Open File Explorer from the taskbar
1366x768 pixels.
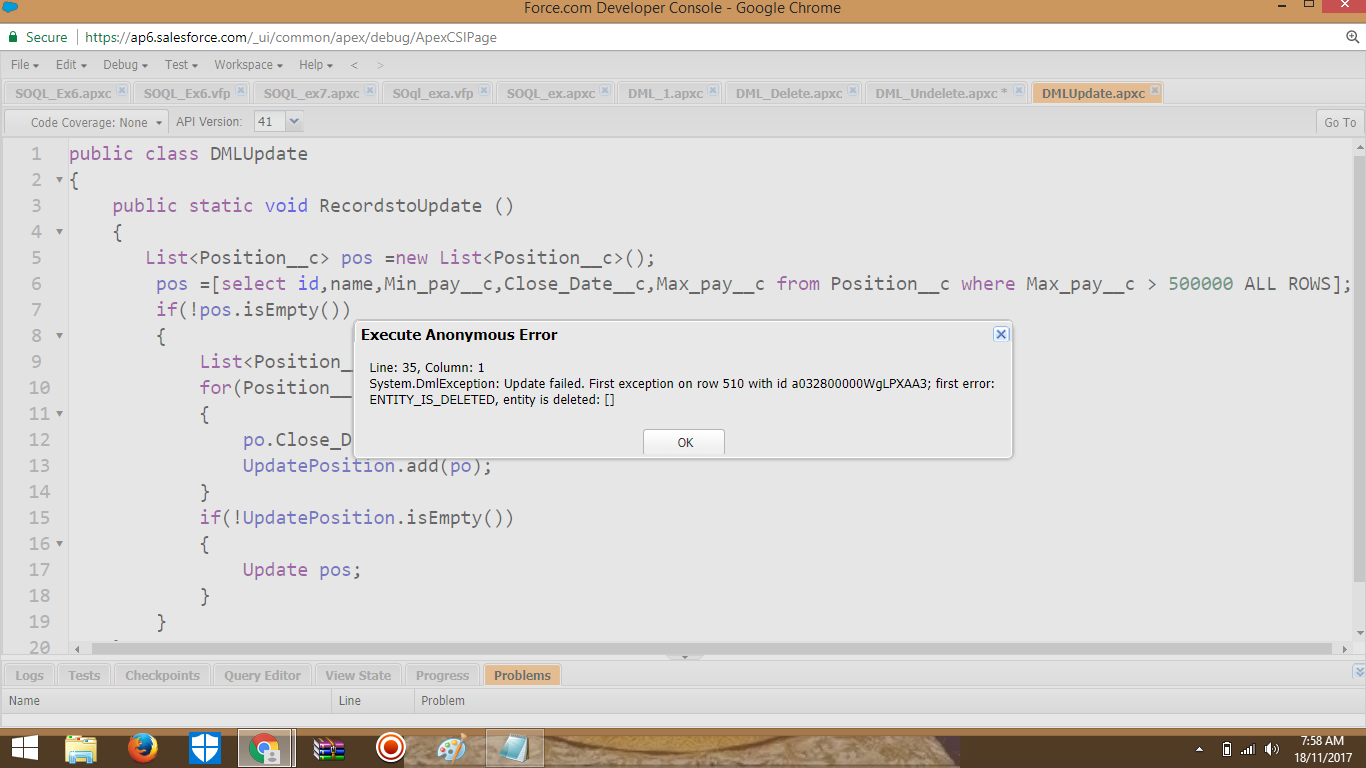coord(81,748)
